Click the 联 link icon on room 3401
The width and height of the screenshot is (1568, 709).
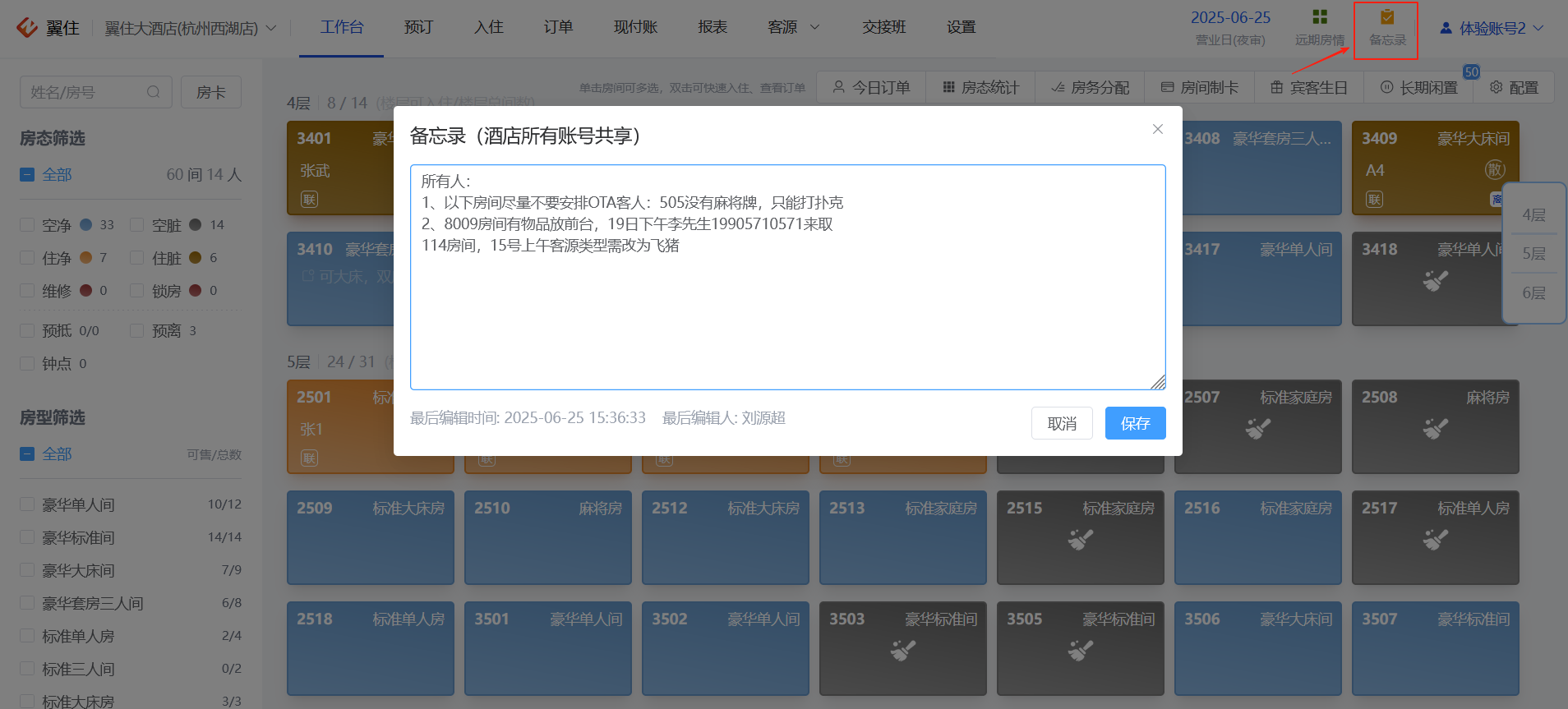(x=309, y=200)
